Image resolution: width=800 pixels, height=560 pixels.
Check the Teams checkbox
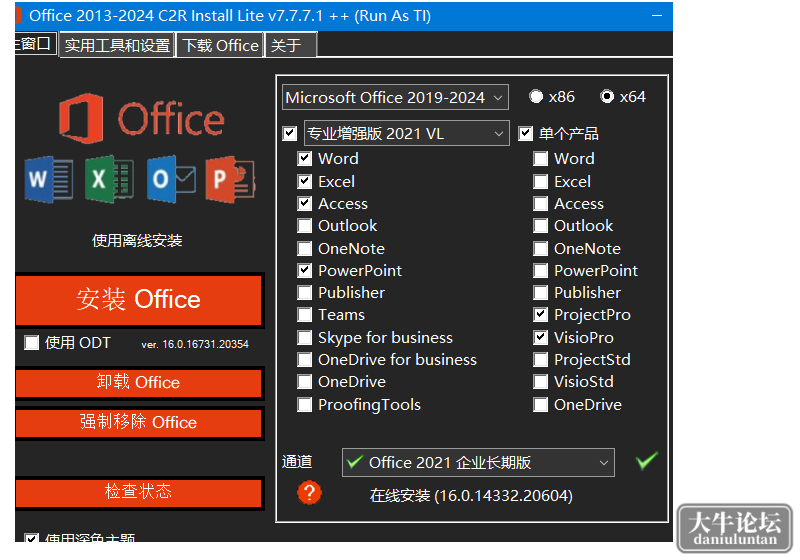305,315
